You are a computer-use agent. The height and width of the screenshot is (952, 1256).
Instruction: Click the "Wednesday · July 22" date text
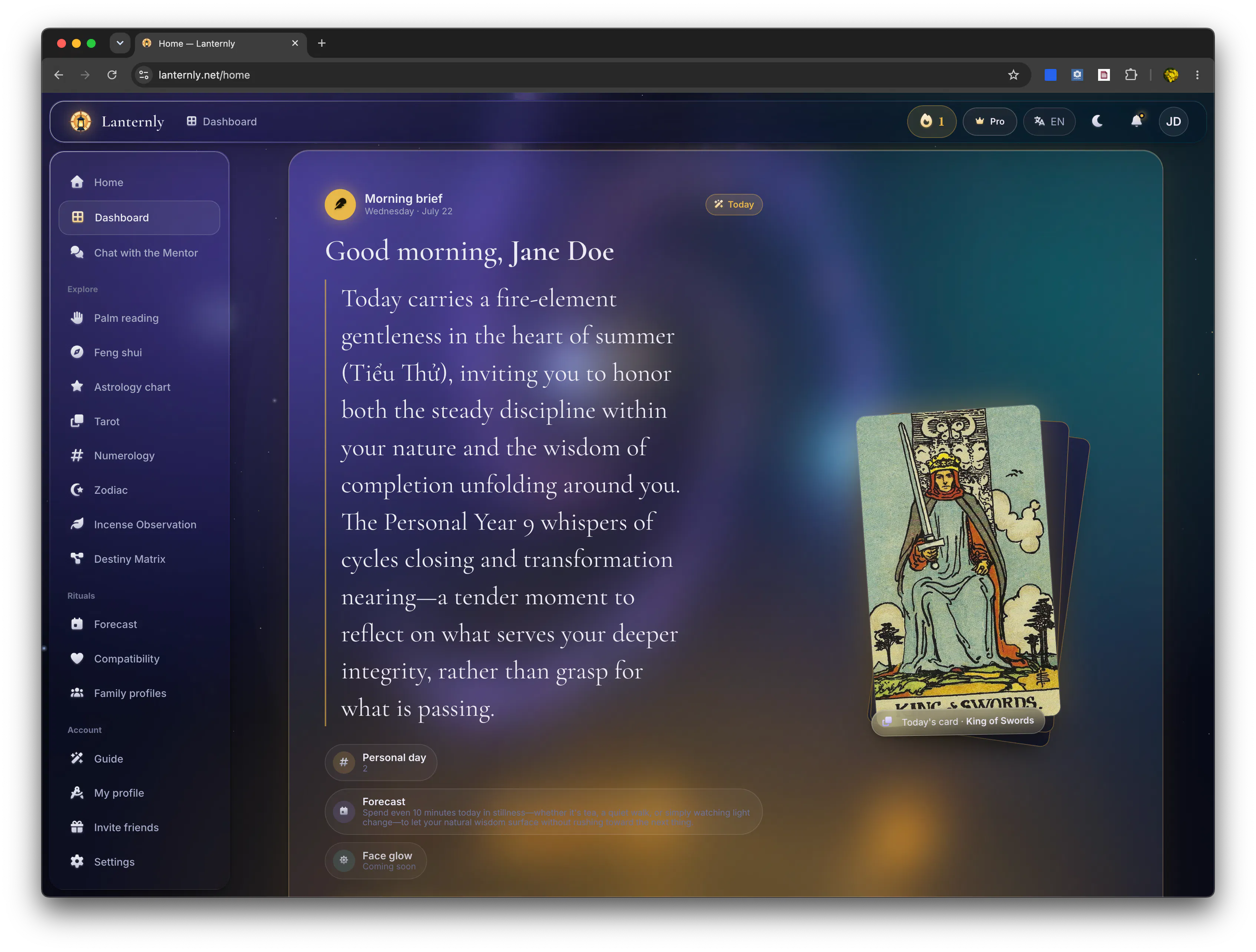coord(408,211)
